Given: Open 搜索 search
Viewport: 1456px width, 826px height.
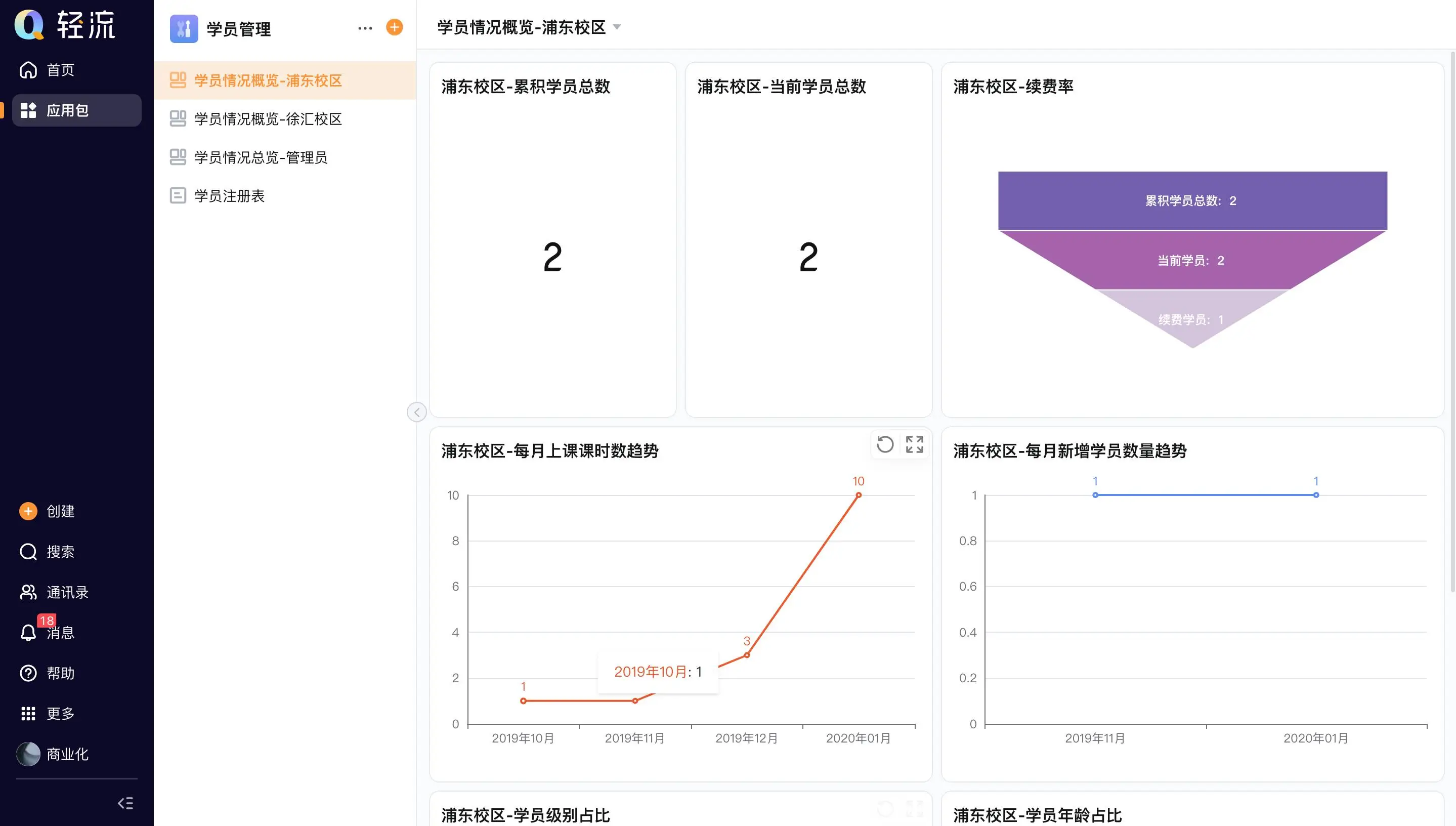Looking at the screenshot, I should click(48, 551).
